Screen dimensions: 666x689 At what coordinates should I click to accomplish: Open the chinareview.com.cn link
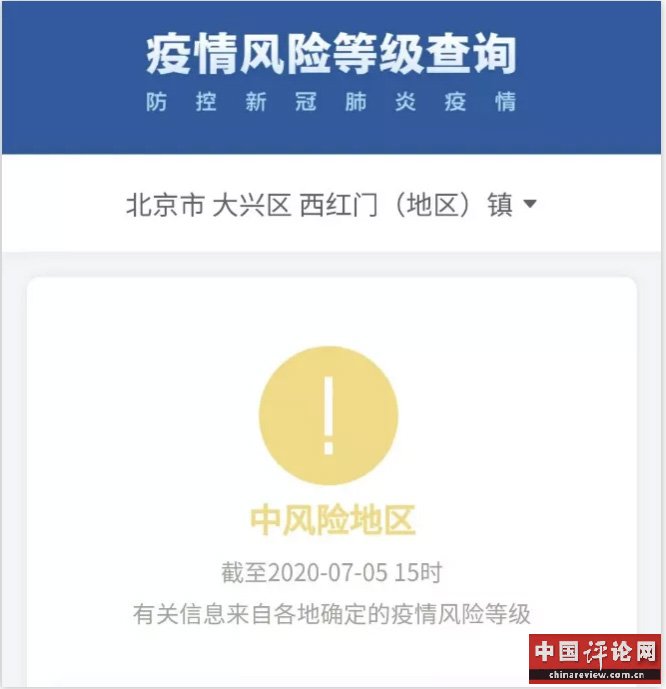tap(596, 675)
